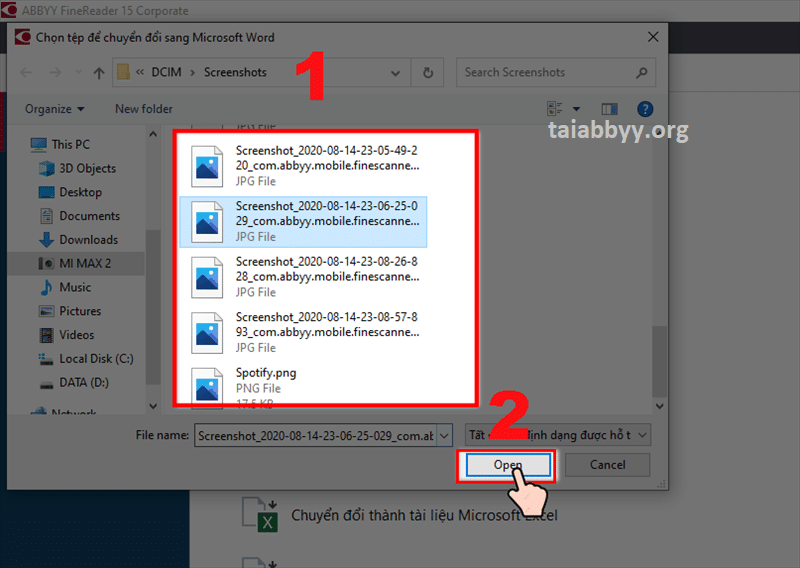Click the This PC computer icon

[38, 144]
